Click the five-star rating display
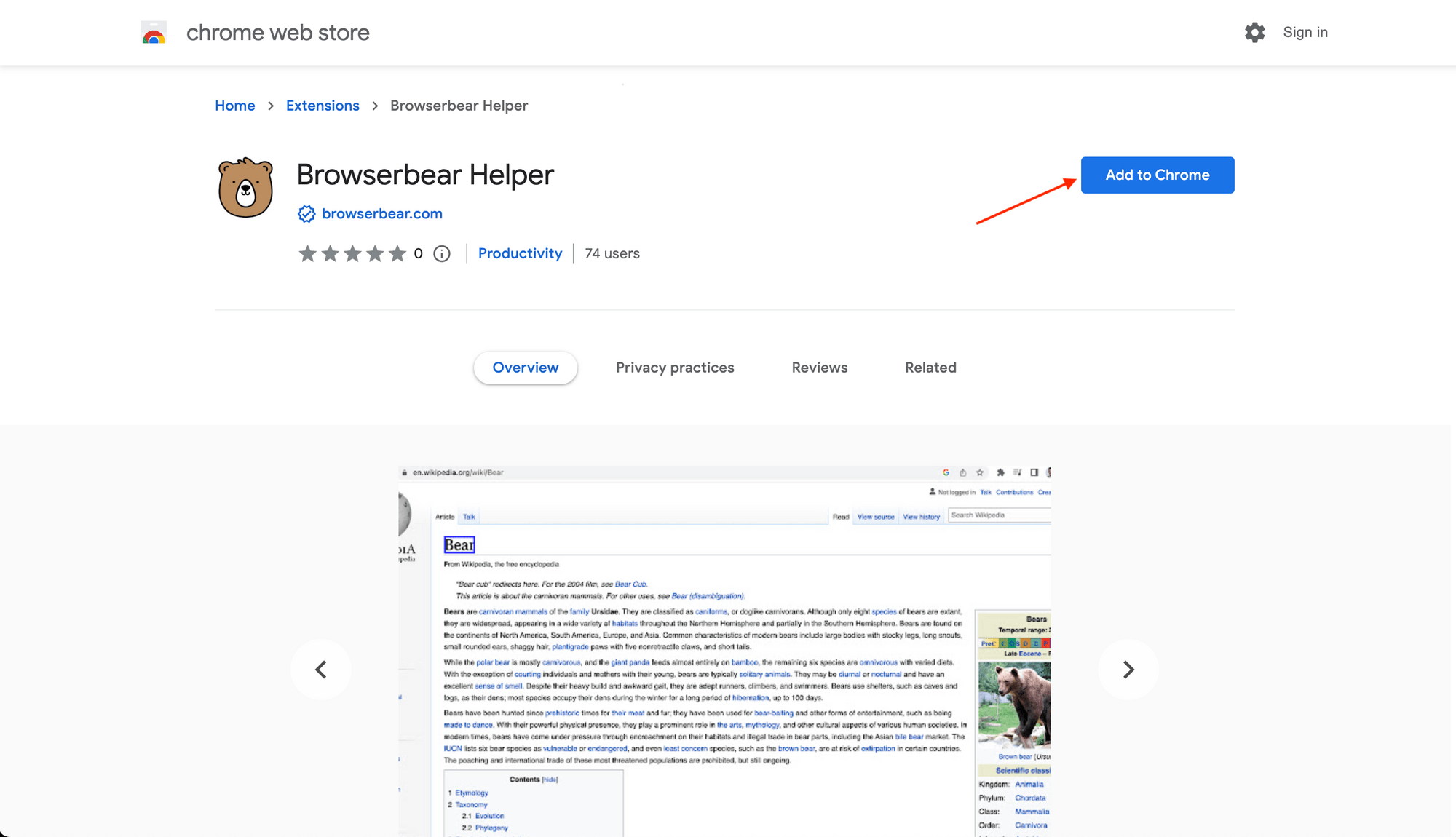 click(352, 254)
